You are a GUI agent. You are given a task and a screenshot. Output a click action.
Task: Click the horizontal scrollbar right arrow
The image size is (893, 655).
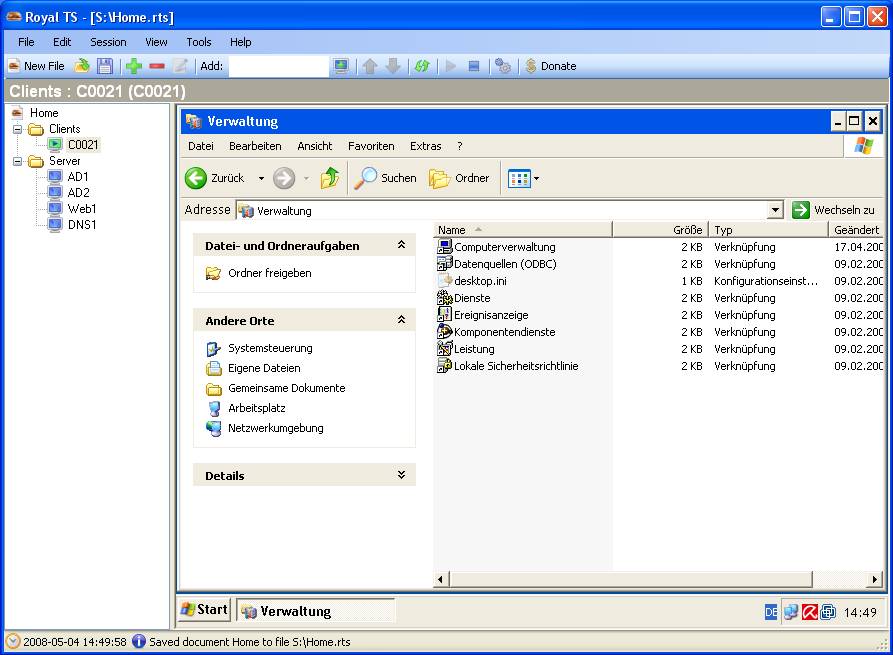pos(874,580)
